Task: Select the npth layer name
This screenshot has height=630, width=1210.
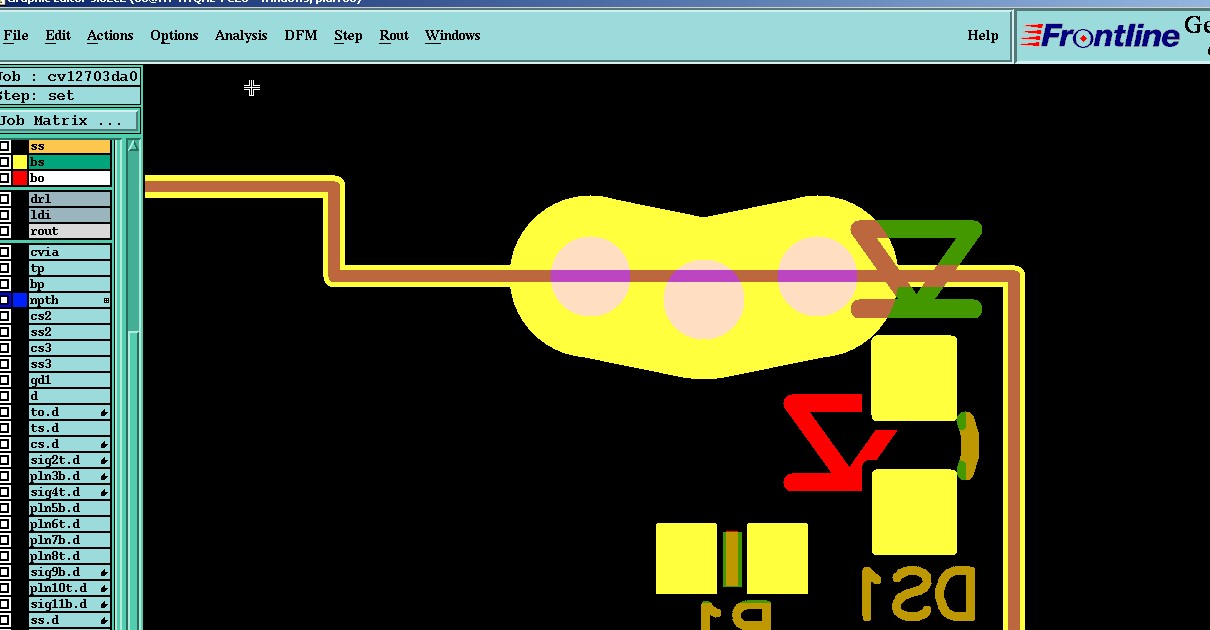Action: click(69, 300)
